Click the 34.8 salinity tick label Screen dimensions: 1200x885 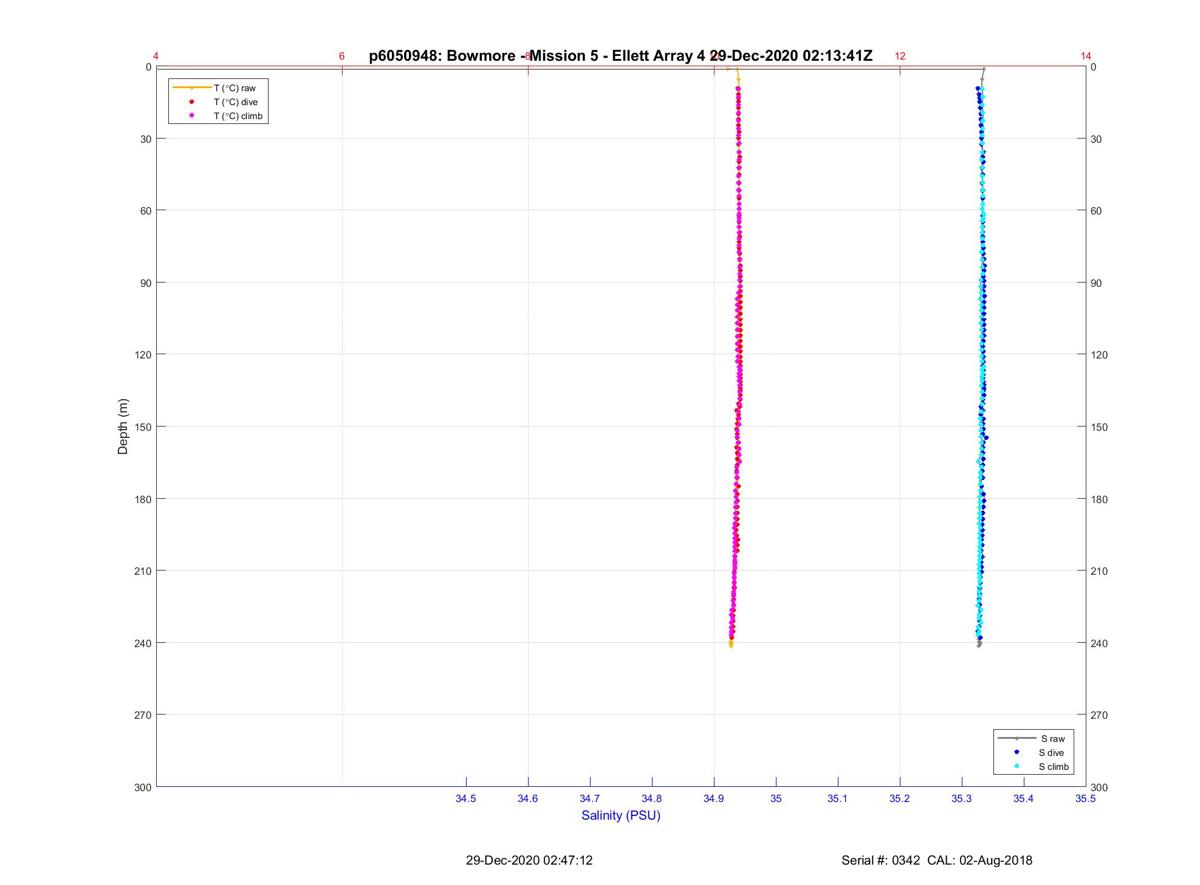point(652,799)
